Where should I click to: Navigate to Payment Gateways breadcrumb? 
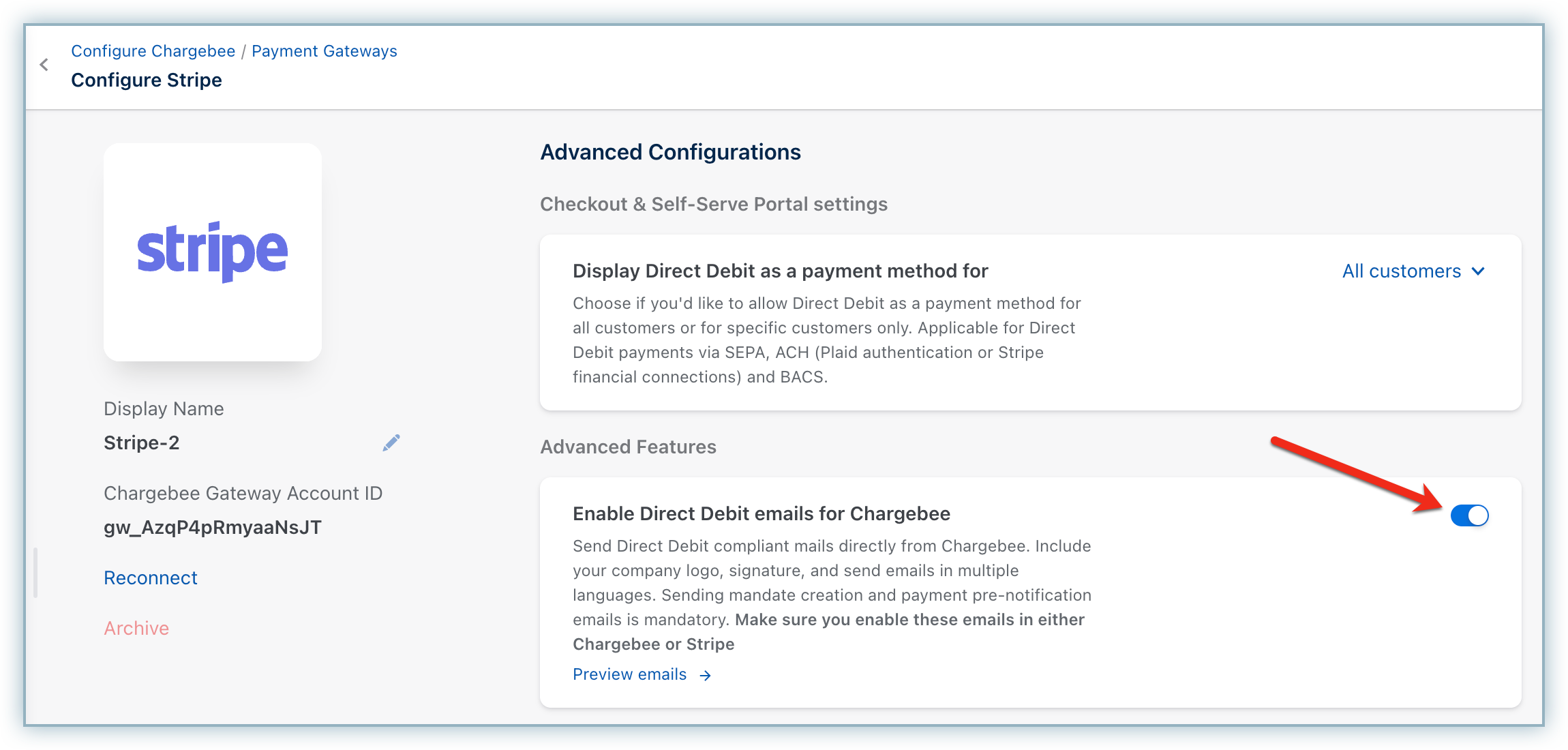pos(324,51)
